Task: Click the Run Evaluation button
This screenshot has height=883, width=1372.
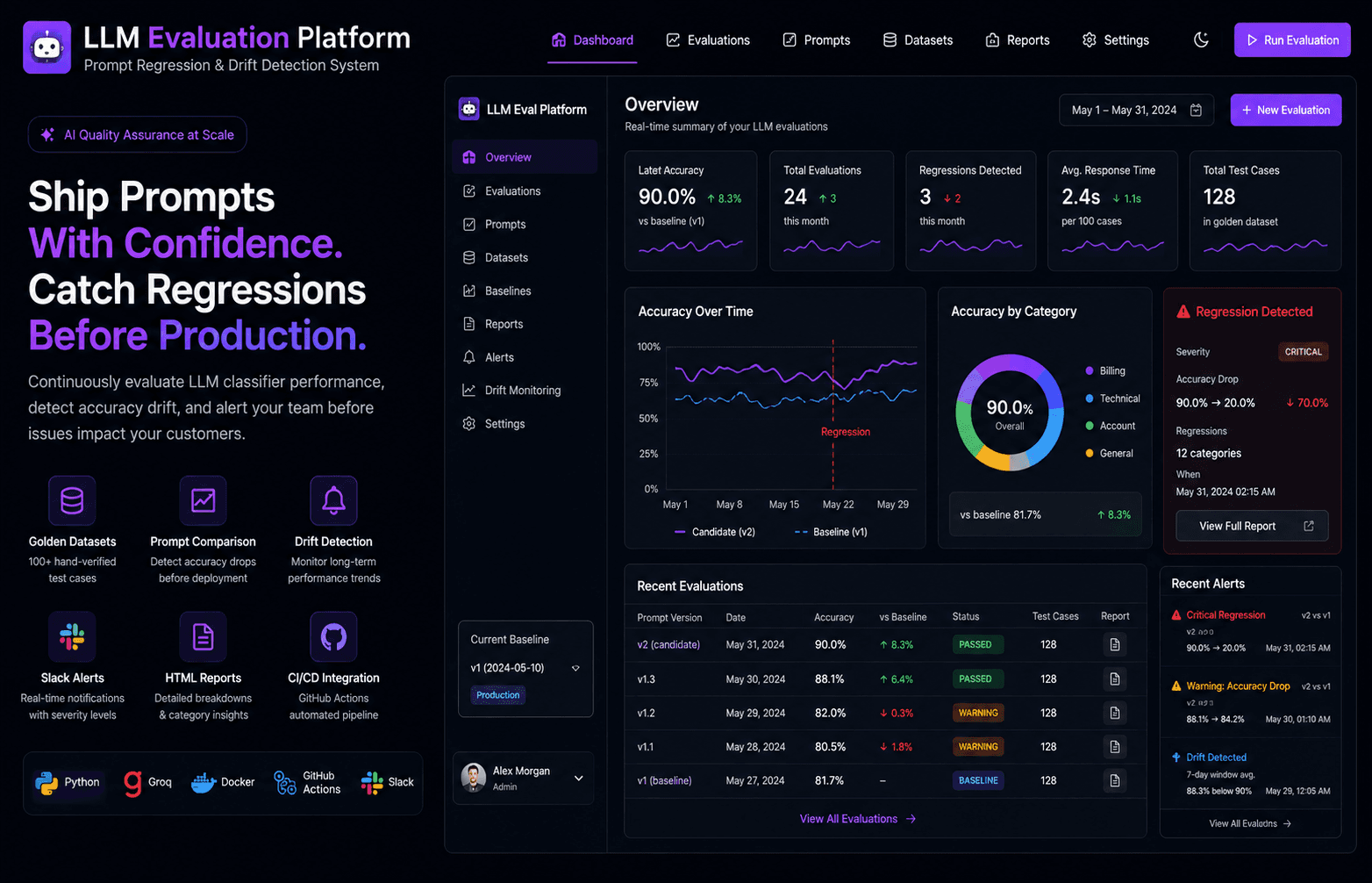Action: (1292, 40)
